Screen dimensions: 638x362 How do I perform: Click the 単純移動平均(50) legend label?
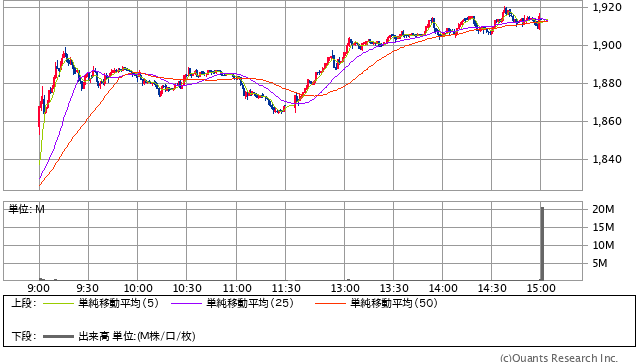[x=394, y=303]
